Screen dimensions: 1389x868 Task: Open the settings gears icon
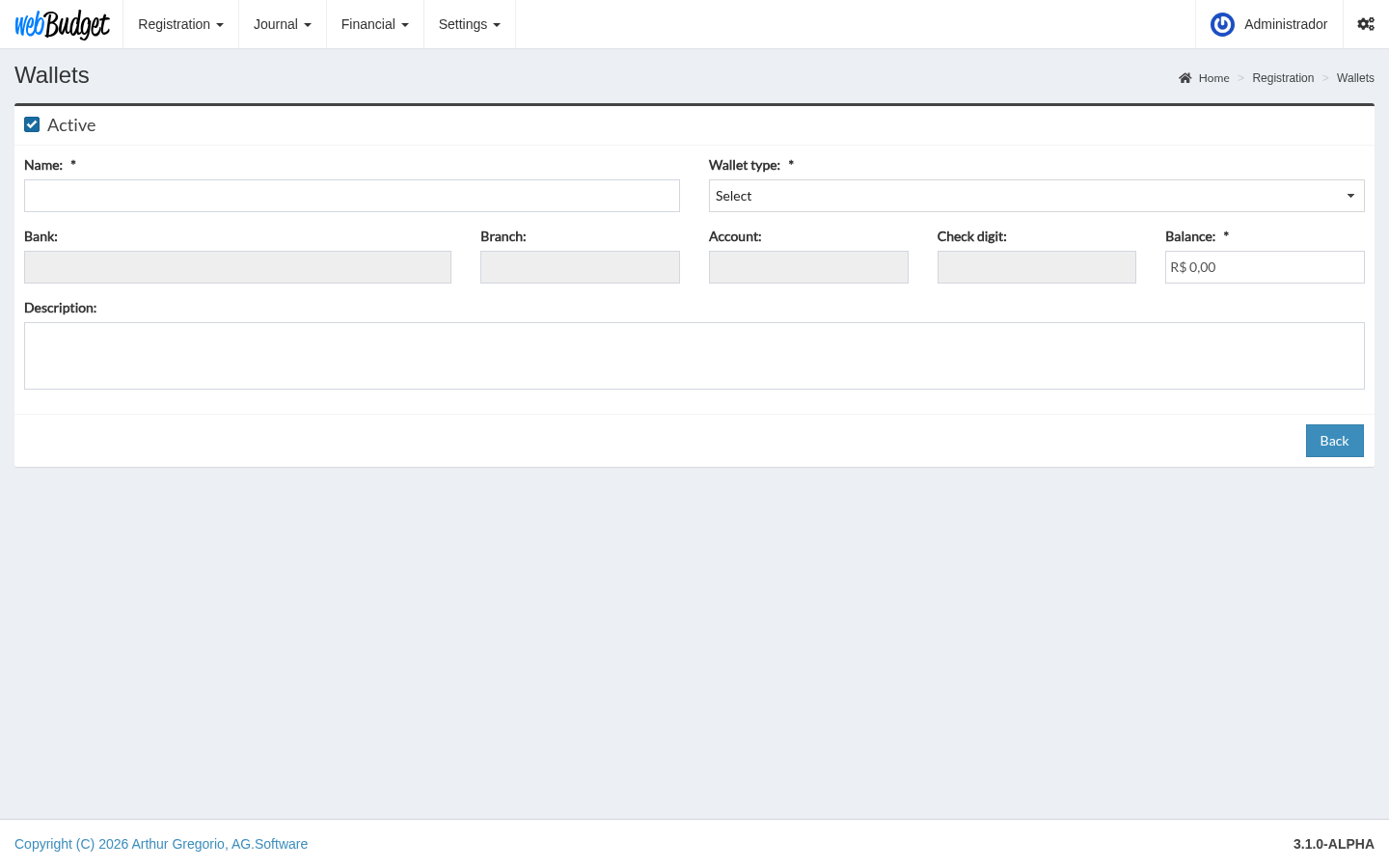click(1366, 24)
